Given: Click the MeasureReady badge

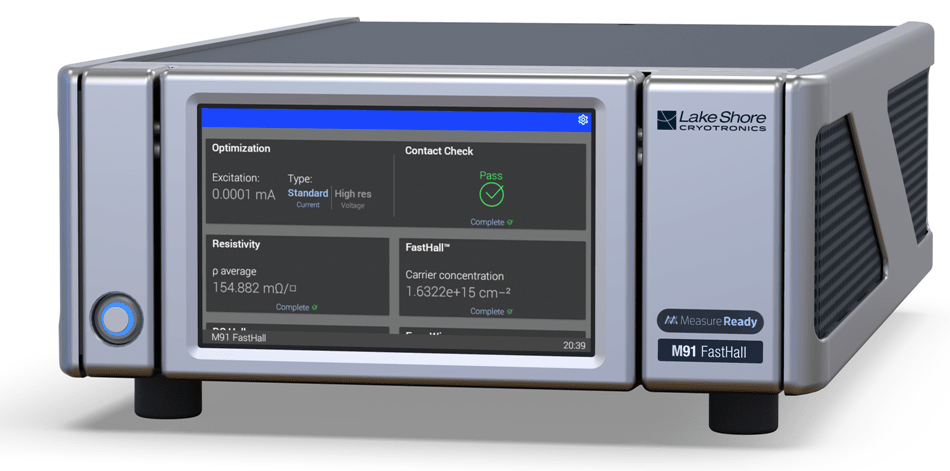Looking at the screenshot, I should pyautogui.click(x=710, y=321).
